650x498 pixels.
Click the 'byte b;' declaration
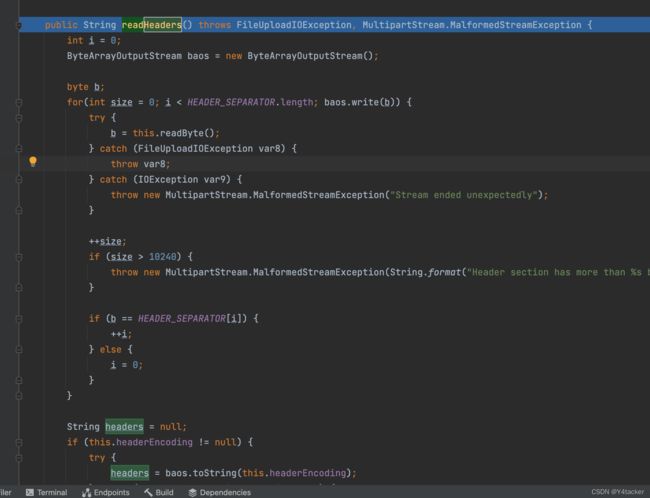pos(85,87)
